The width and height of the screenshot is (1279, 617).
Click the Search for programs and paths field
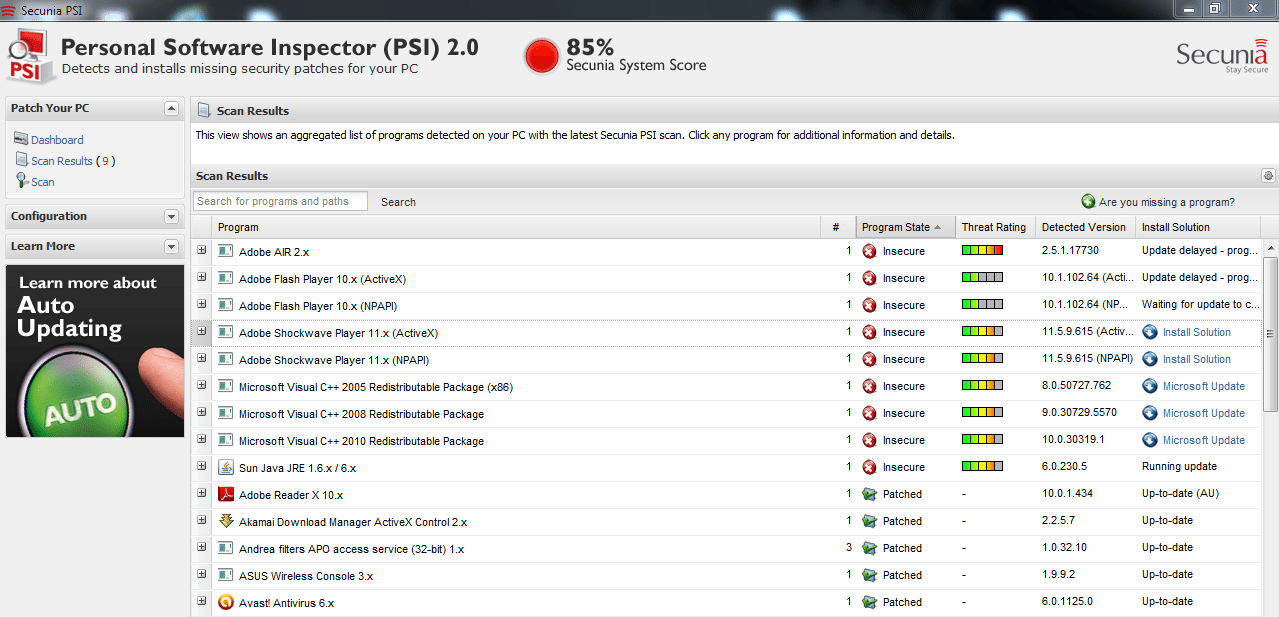pos(280,201)
